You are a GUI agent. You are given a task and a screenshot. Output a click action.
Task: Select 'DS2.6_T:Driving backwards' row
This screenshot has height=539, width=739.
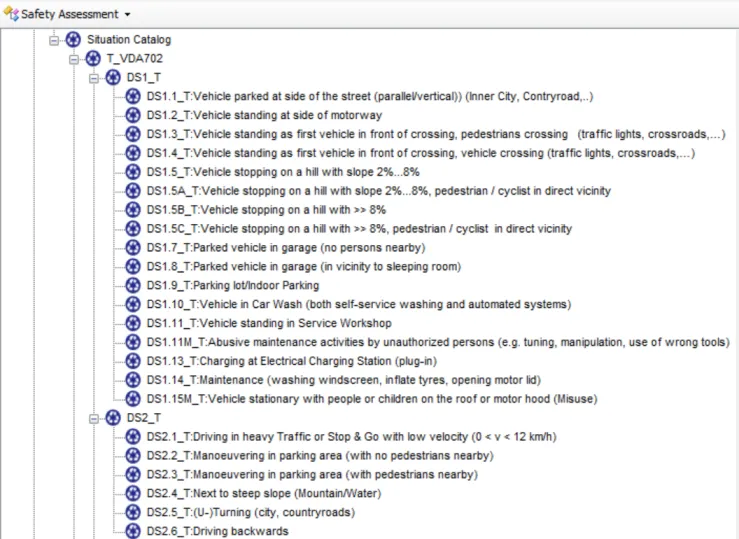tap(218, 531)
